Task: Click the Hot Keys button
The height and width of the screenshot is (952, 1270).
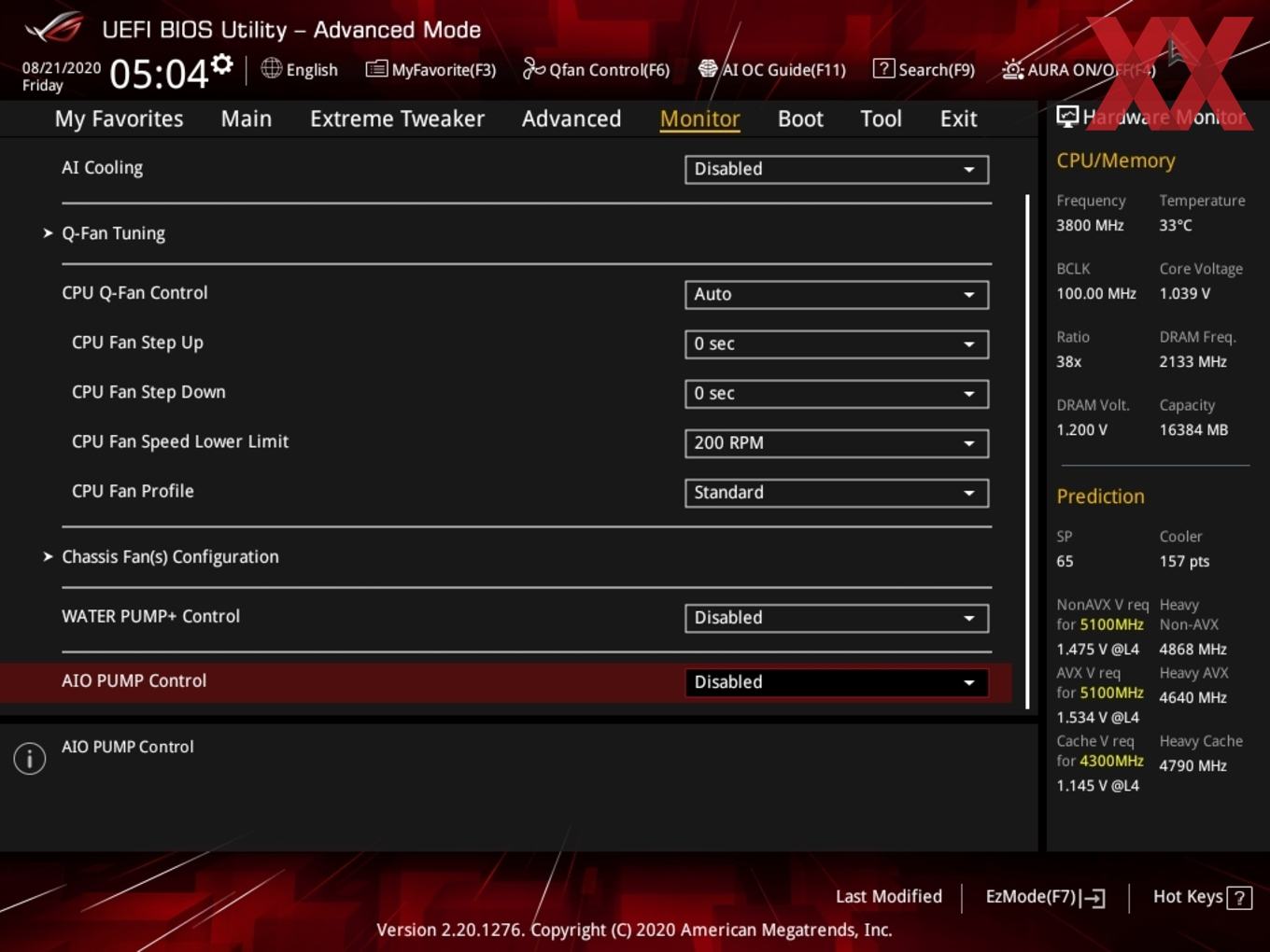Action: (1188, 896)
